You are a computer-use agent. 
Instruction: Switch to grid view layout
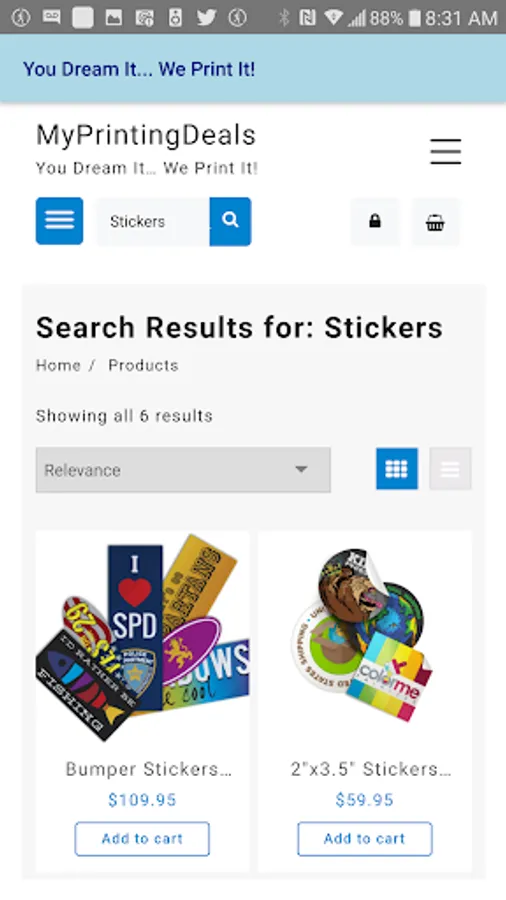[397, 469]
